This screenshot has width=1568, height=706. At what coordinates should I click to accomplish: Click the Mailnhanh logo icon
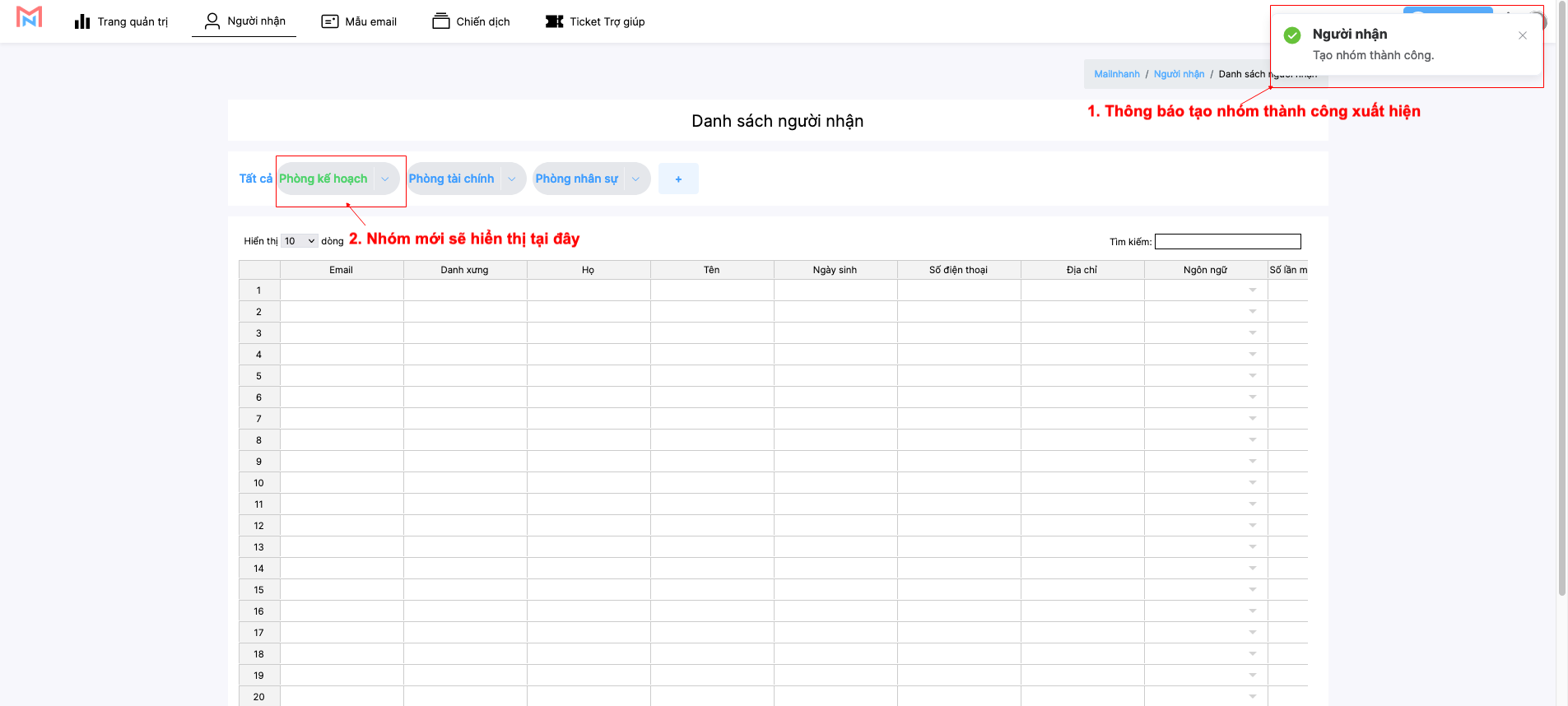pos(29,17)
